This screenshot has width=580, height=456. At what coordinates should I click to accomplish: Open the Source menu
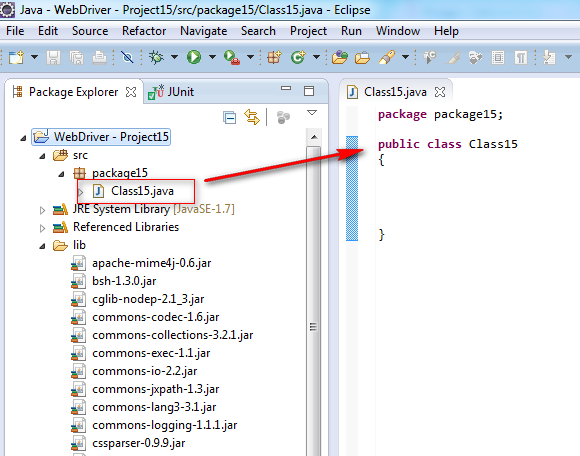pos(90,31)
